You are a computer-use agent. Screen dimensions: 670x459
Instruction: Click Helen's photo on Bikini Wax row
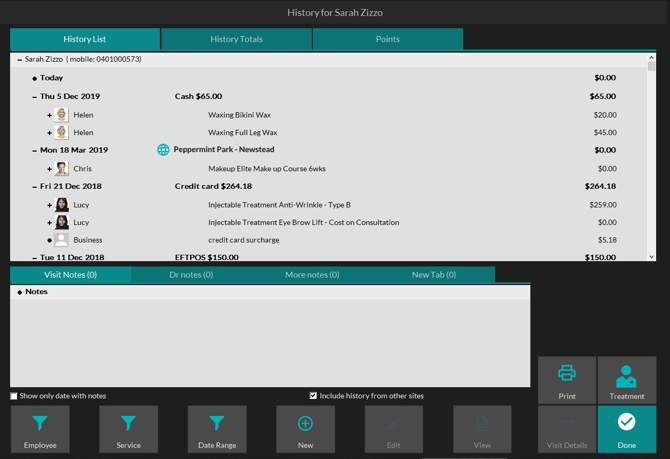click(62, 115)
